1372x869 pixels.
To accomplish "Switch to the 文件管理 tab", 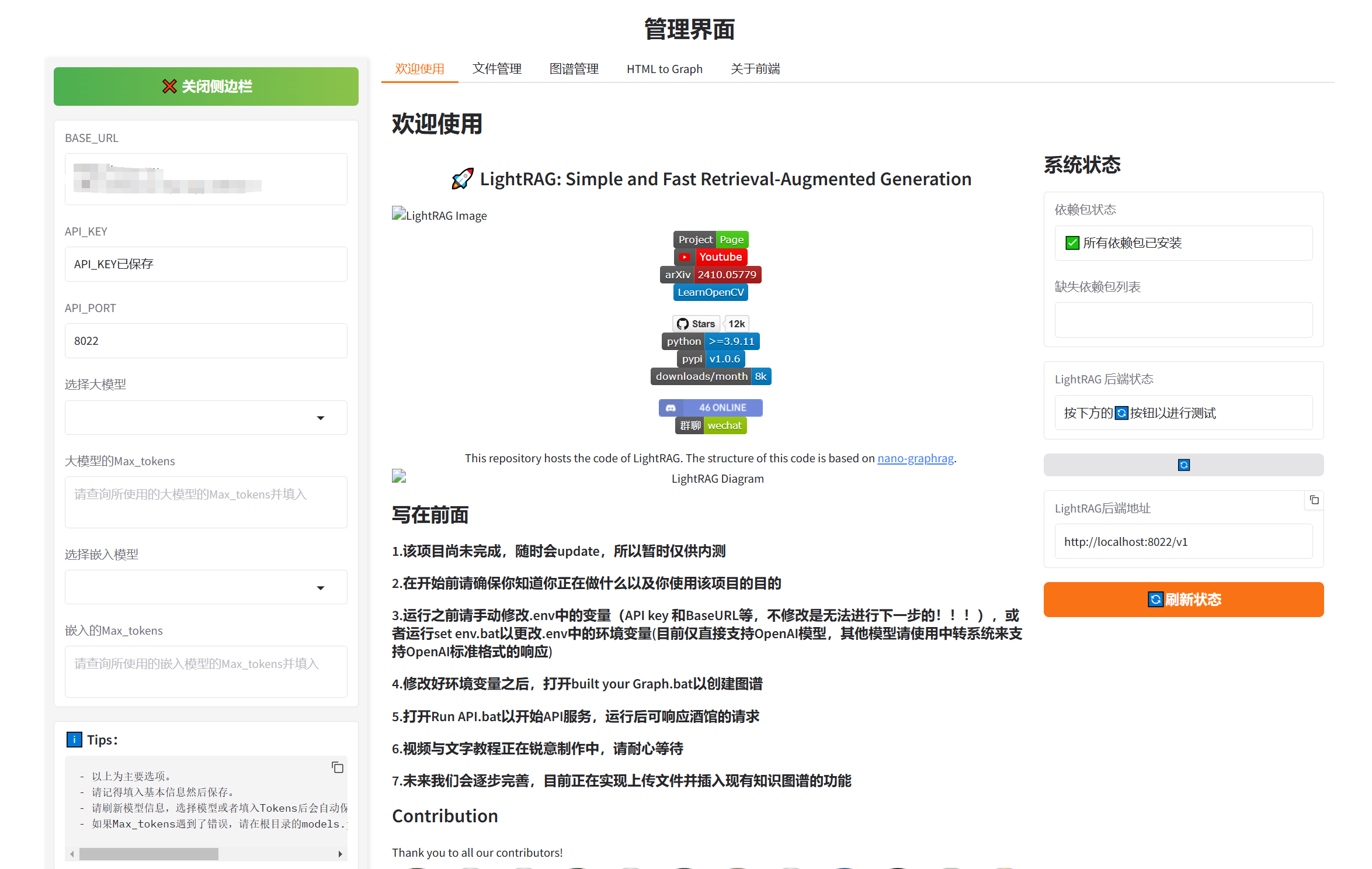I will coord(496,69).
